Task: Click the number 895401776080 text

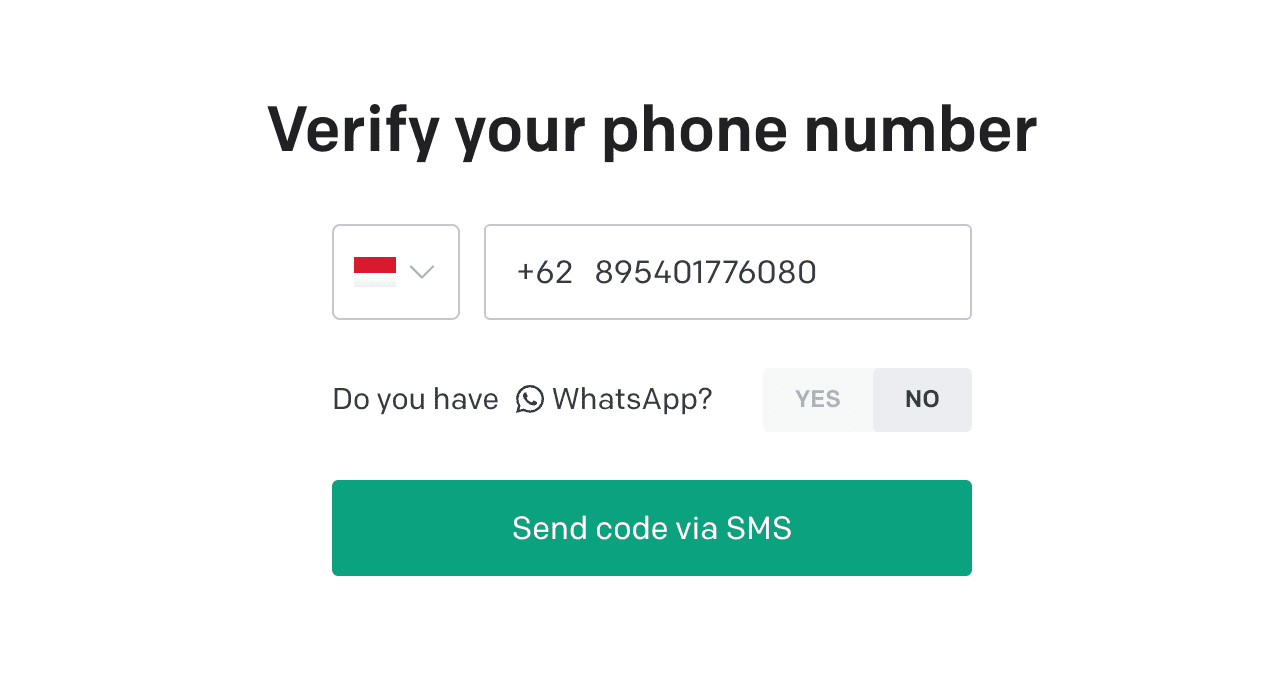Action: pyautogui.click(x=706, y=272)
